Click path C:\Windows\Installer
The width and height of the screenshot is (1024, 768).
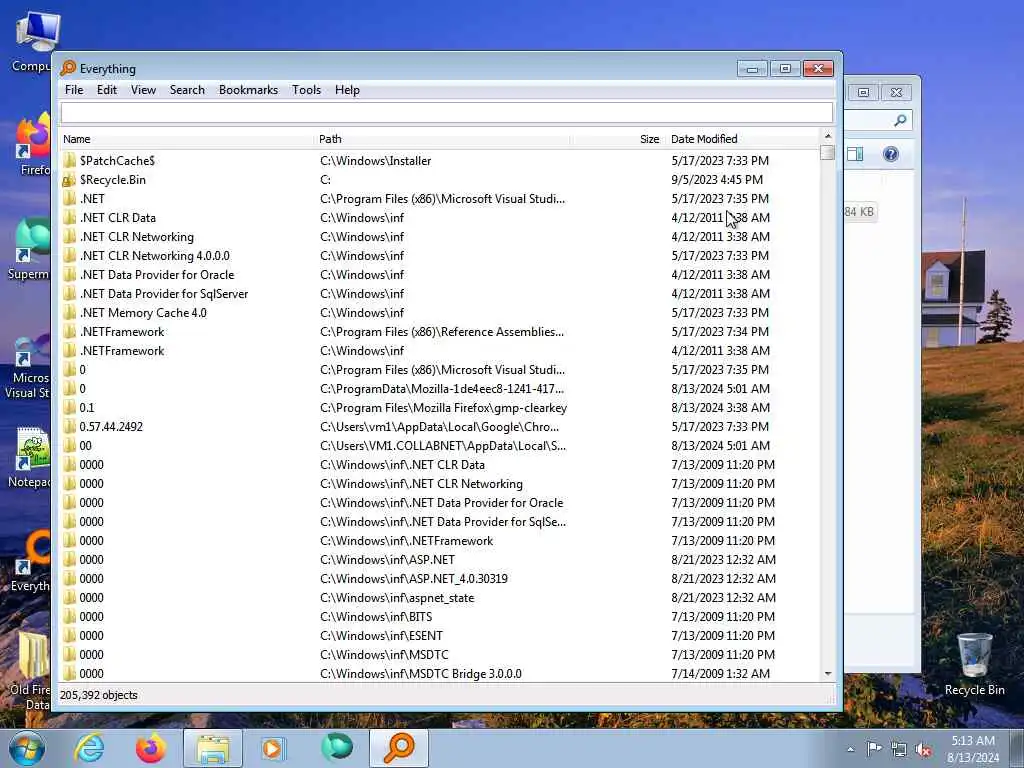pos(376,161)
